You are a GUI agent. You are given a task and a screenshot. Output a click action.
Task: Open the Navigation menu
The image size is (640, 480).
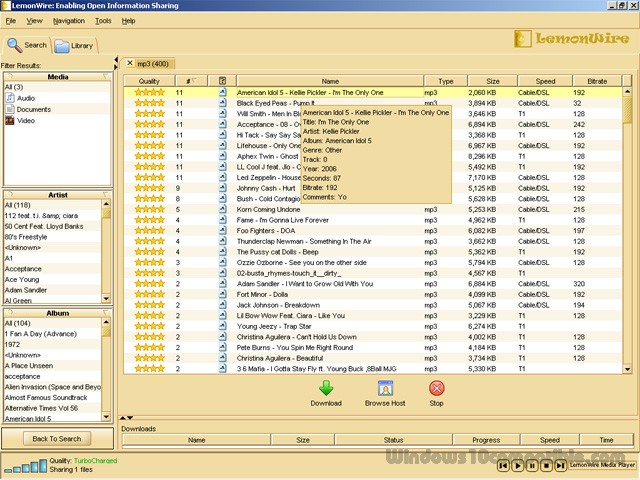click(69, 21)
